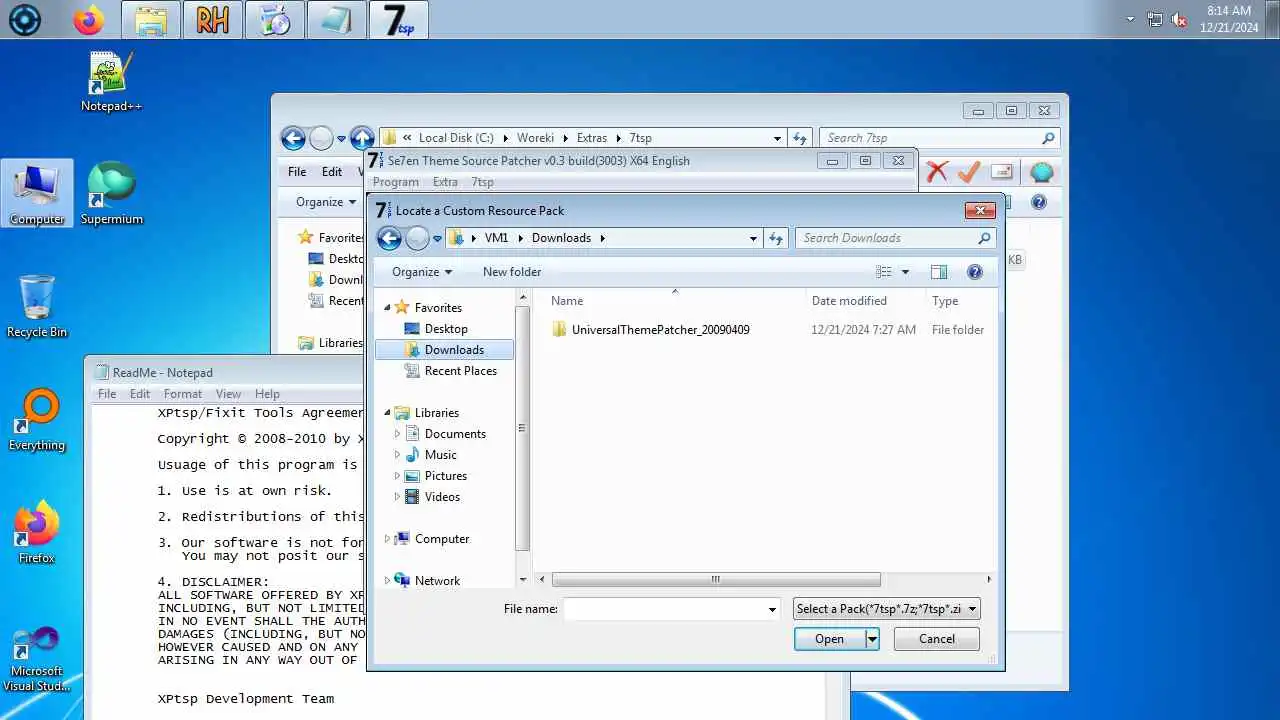Screen dimensions: 1280x720
Task: Click the Search Downloads field
Action: [895, 238]
